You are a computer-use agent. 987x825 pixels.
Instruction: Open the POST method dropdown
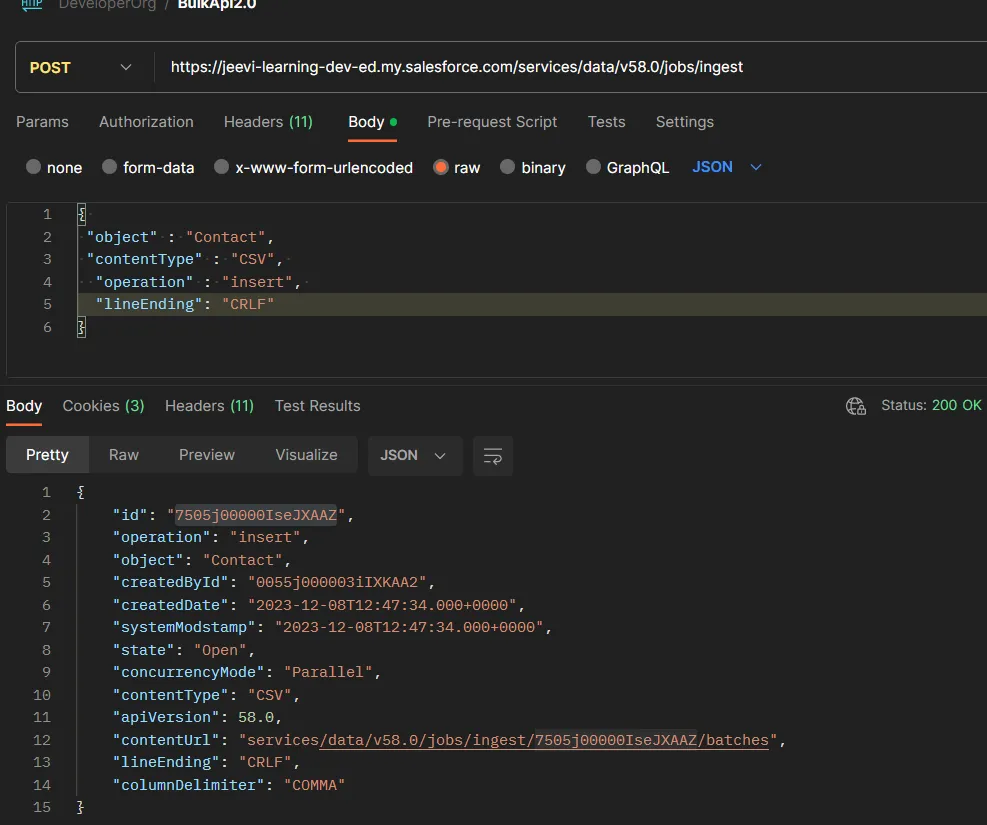tap(81, 67)
